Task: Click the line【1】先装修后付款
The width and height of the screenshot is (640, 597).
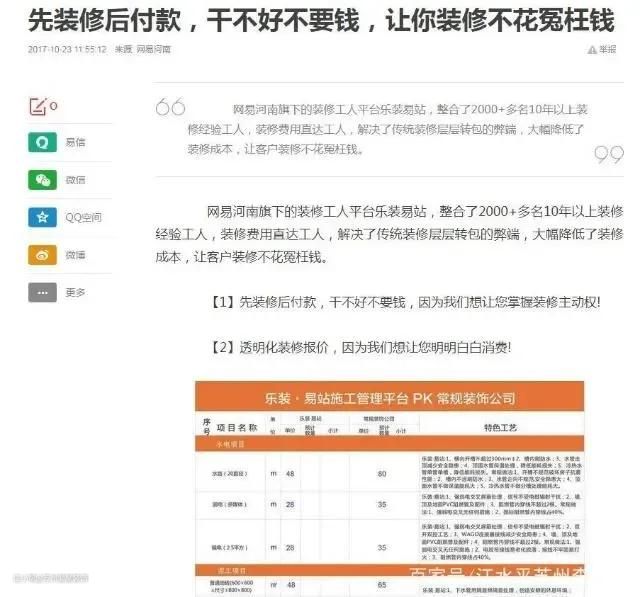Action: [404, 302]
